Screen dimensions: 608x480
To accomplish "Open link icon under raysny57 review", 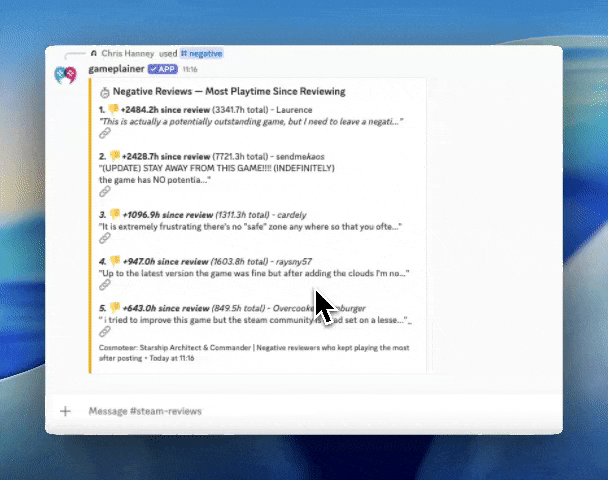I will 105,285.
